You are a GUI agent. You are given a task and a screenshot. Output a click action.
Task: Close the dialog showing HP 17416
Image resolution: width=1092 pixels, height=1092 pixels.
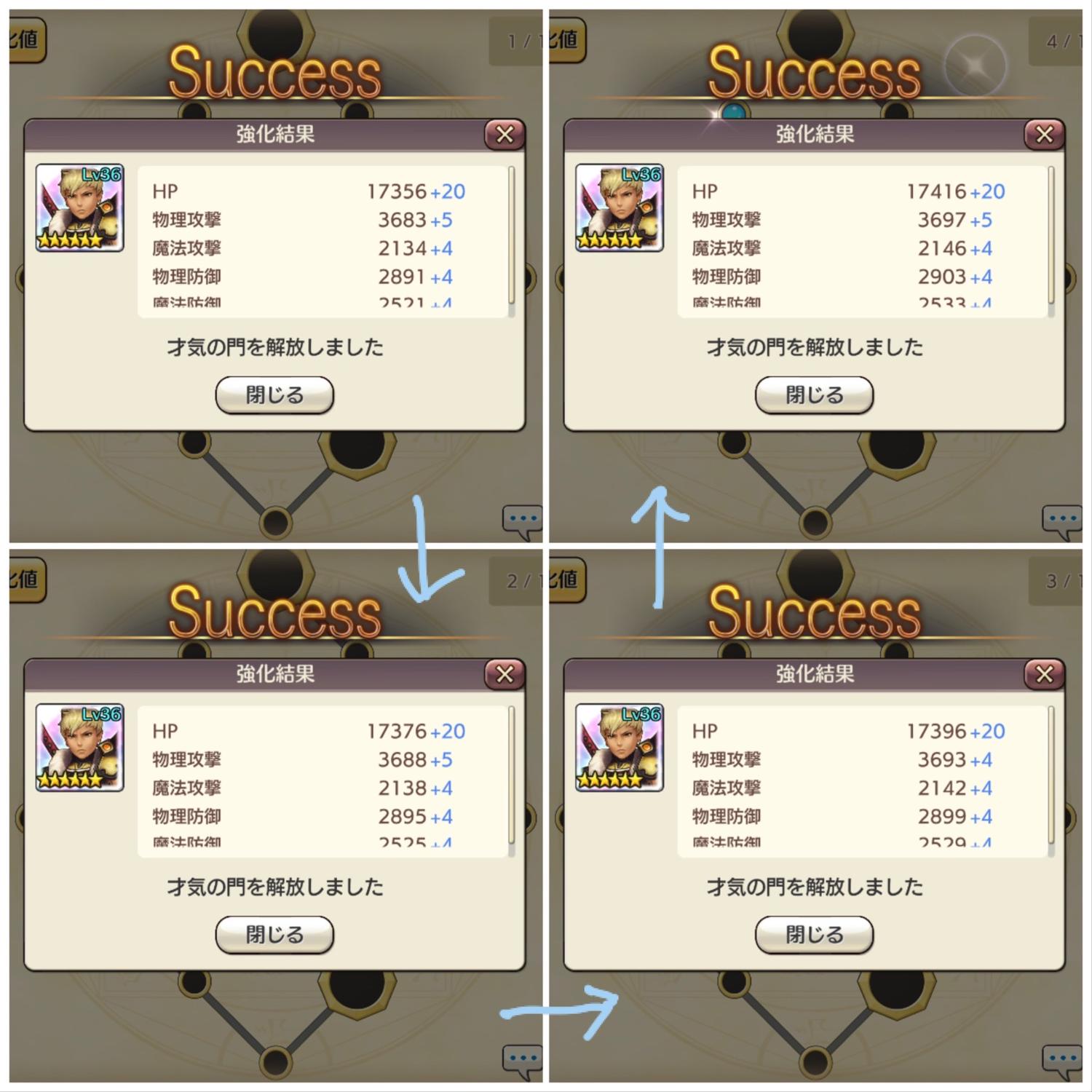coord(1044,134)
